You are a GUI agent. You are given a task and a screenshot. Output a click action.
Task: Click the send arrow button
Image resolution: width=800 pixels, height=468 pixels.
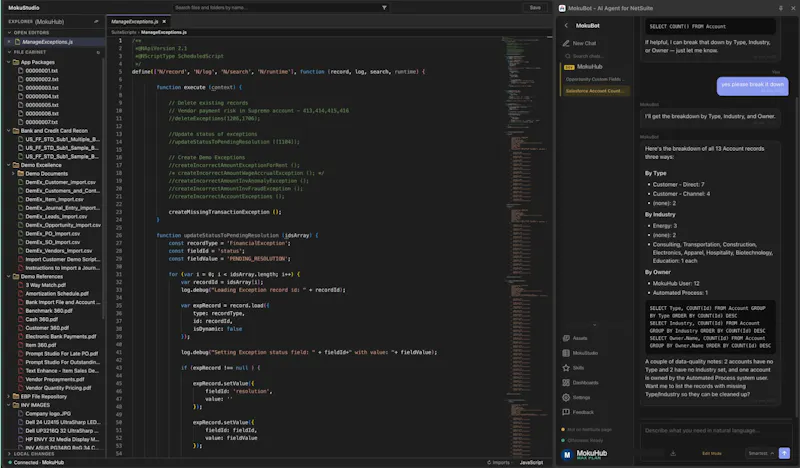(784, 453)
